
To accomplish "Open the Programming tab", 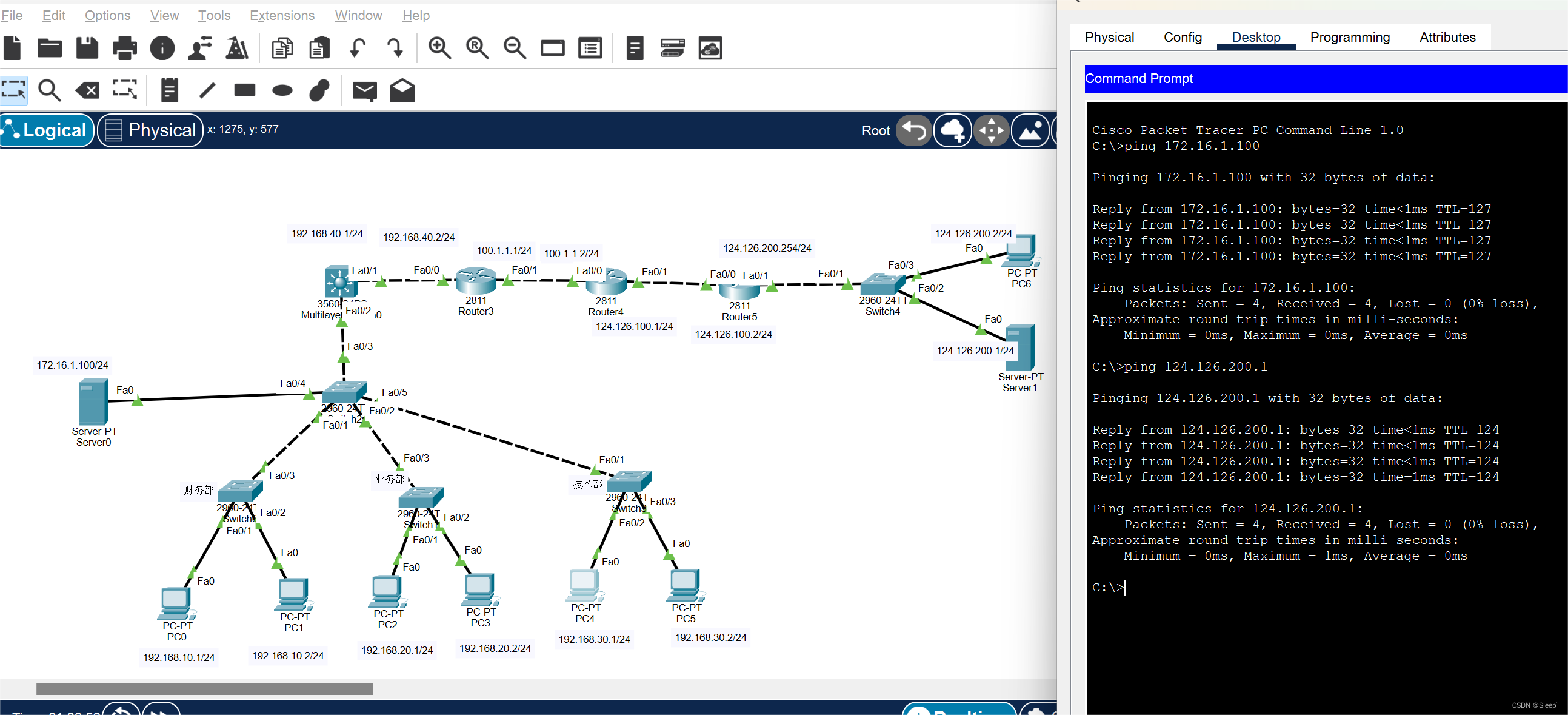I will 1349,37.
